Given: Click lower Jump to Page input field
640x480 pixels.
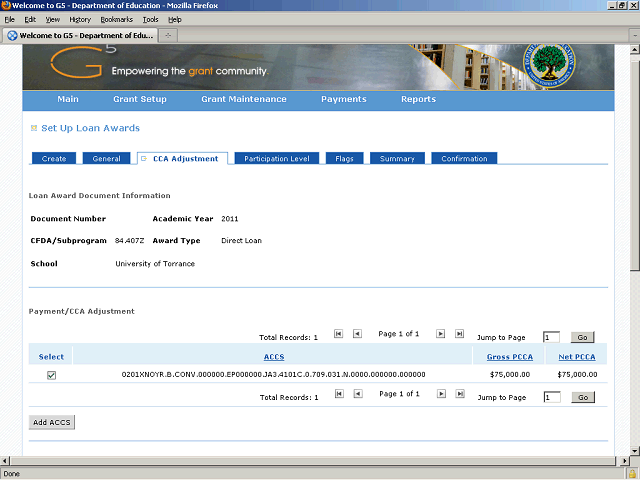Looking at the screenshot, I should (552, 397).
